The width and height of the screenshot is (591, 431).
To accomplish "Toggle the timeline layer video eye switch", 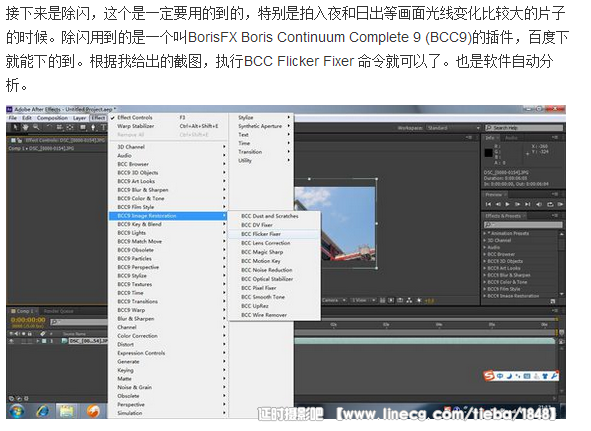I will click(x=11, y=341).
